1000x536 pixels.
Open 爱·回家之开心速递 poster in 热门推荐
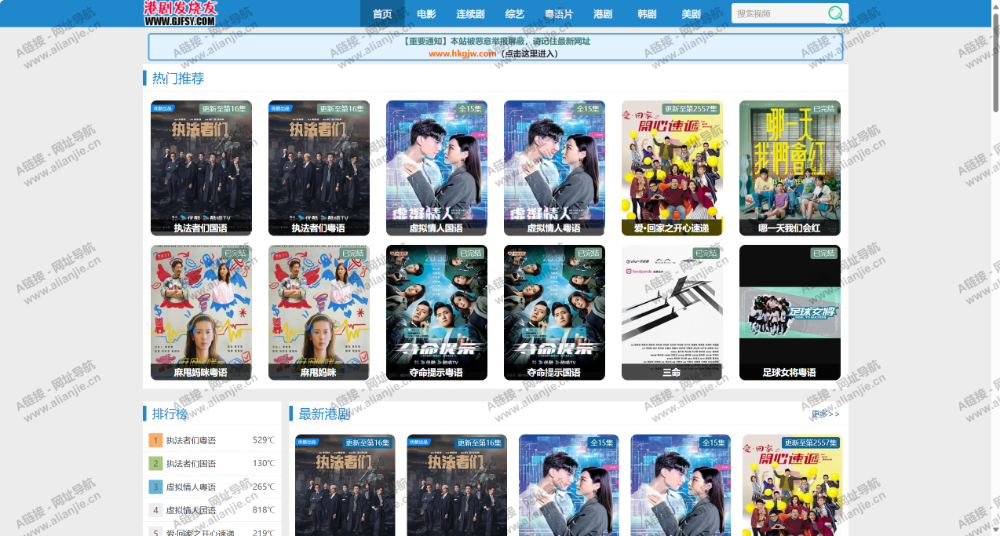pyautogui.click(x=672, y=168)
